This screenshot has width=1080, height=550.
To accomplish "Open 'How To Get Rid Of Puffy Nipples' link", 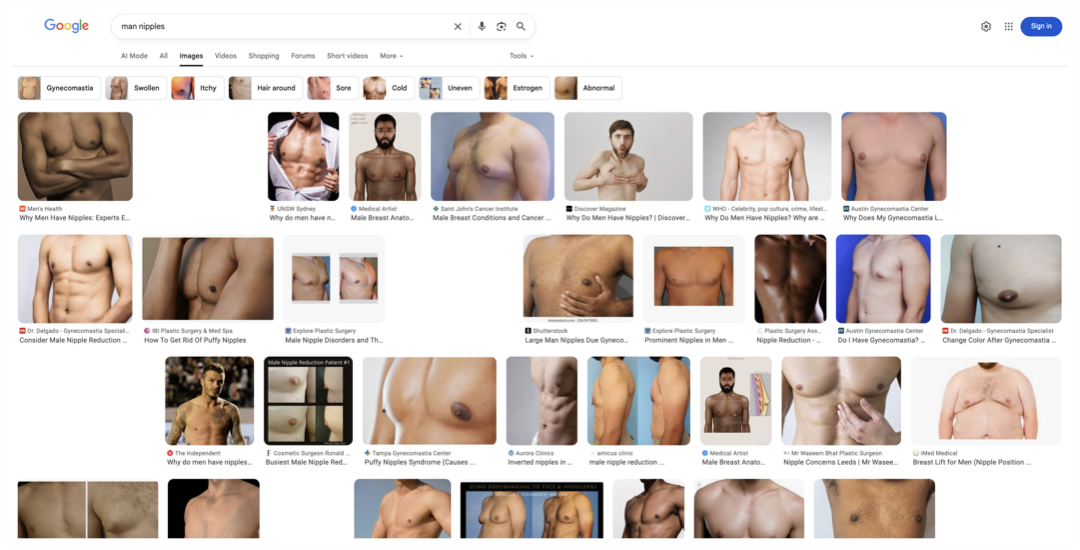I will (x=195, y=340).
